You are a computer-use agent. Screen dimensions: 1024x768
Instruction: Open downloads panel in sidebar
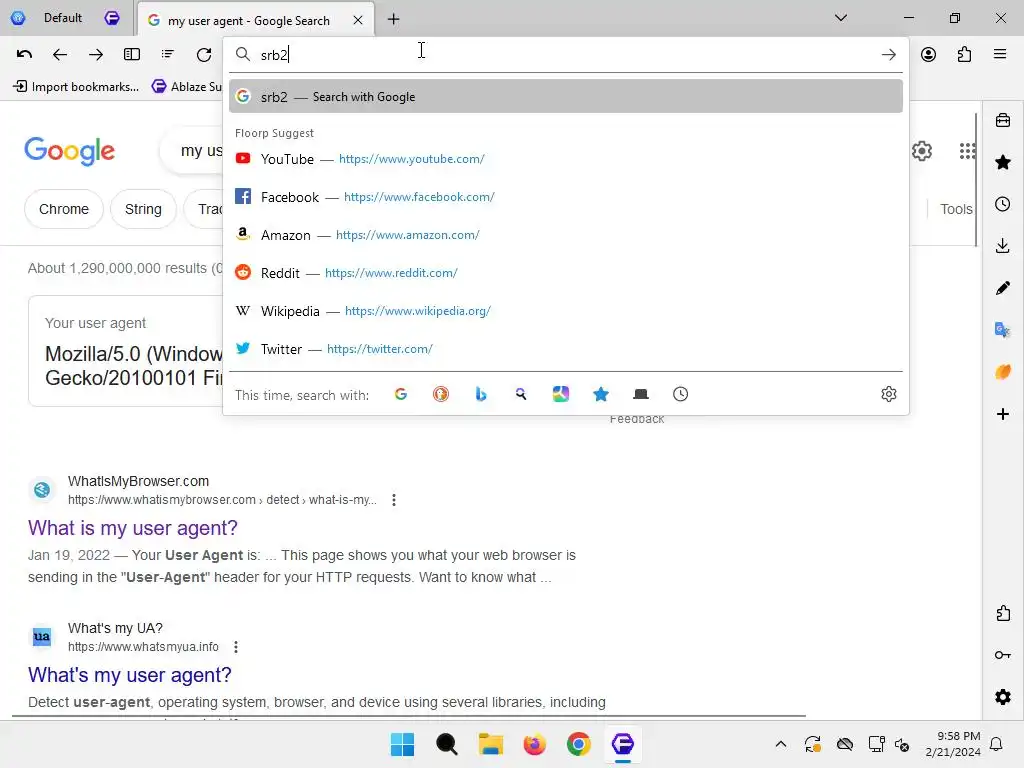(x=1003, y=246)
